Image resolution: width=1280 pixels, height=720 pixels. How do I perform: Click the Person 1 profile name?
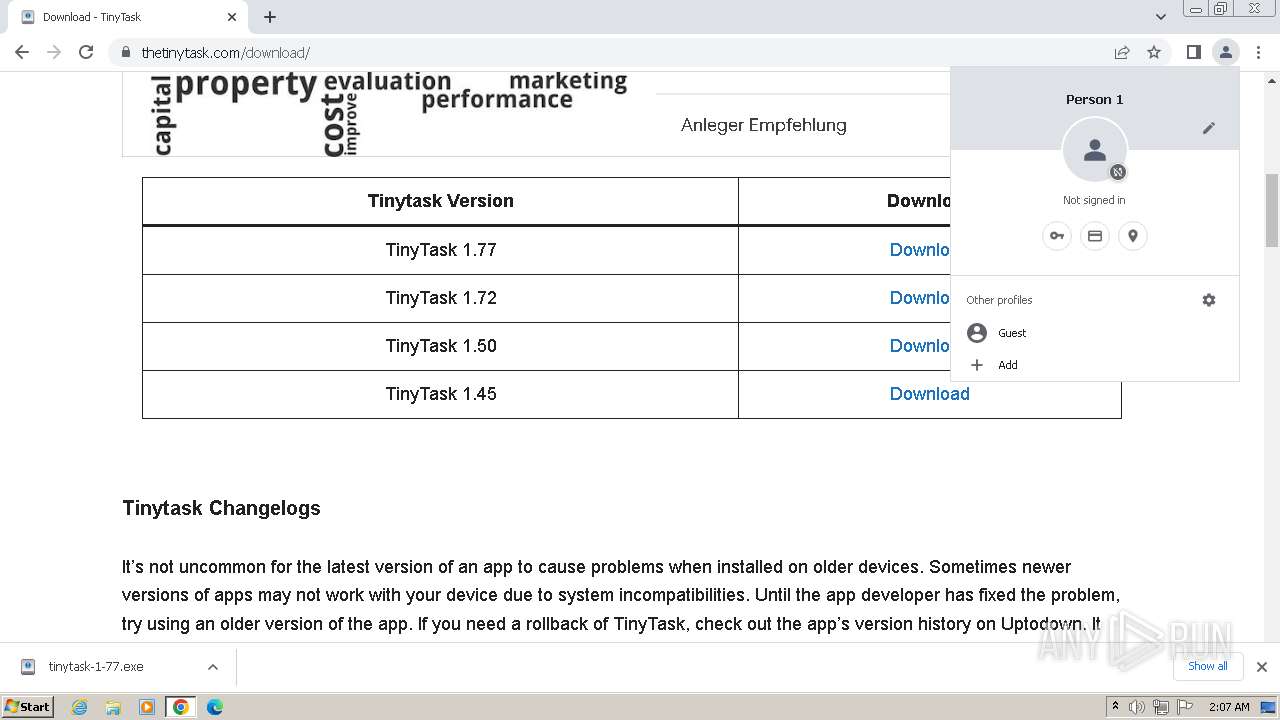pos(1094,99)
